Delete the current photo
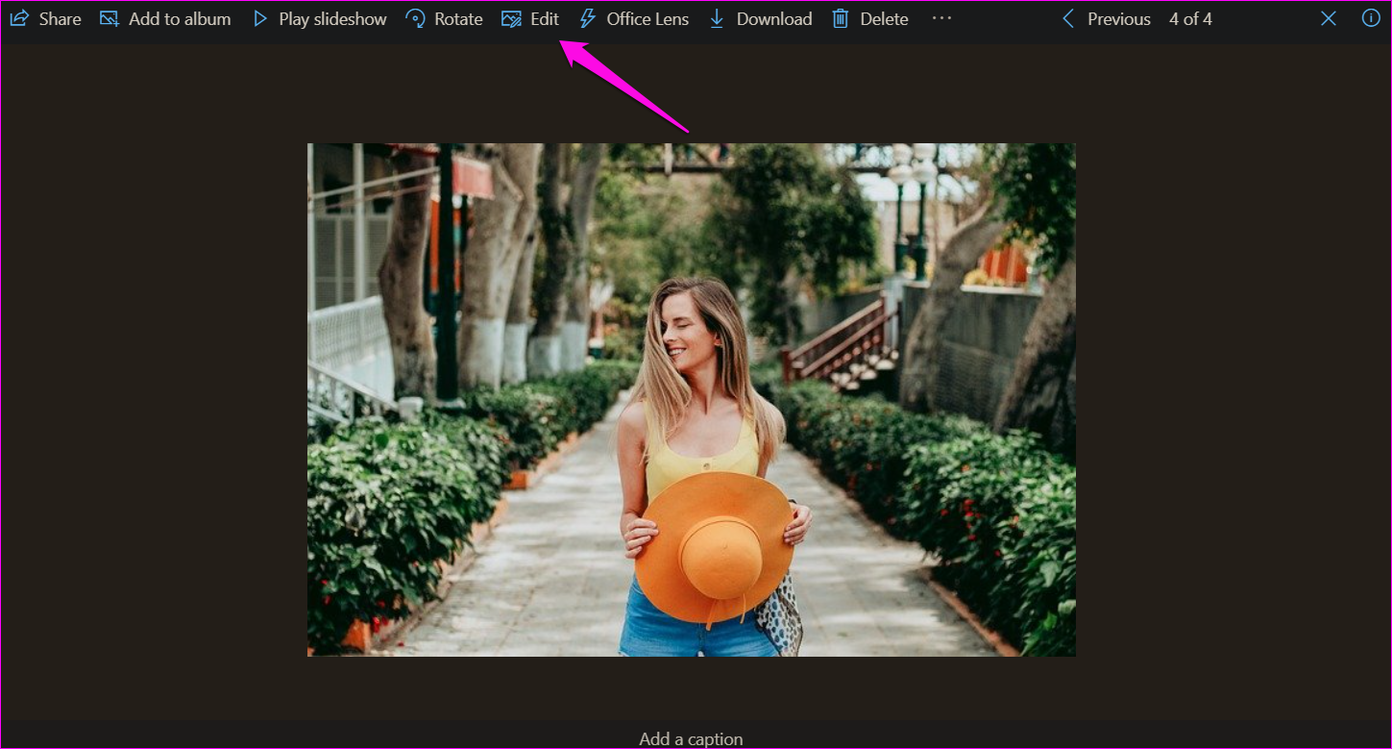Viewport: 1392px width, 749px height. pyautogui.click(x=870, y=19)
